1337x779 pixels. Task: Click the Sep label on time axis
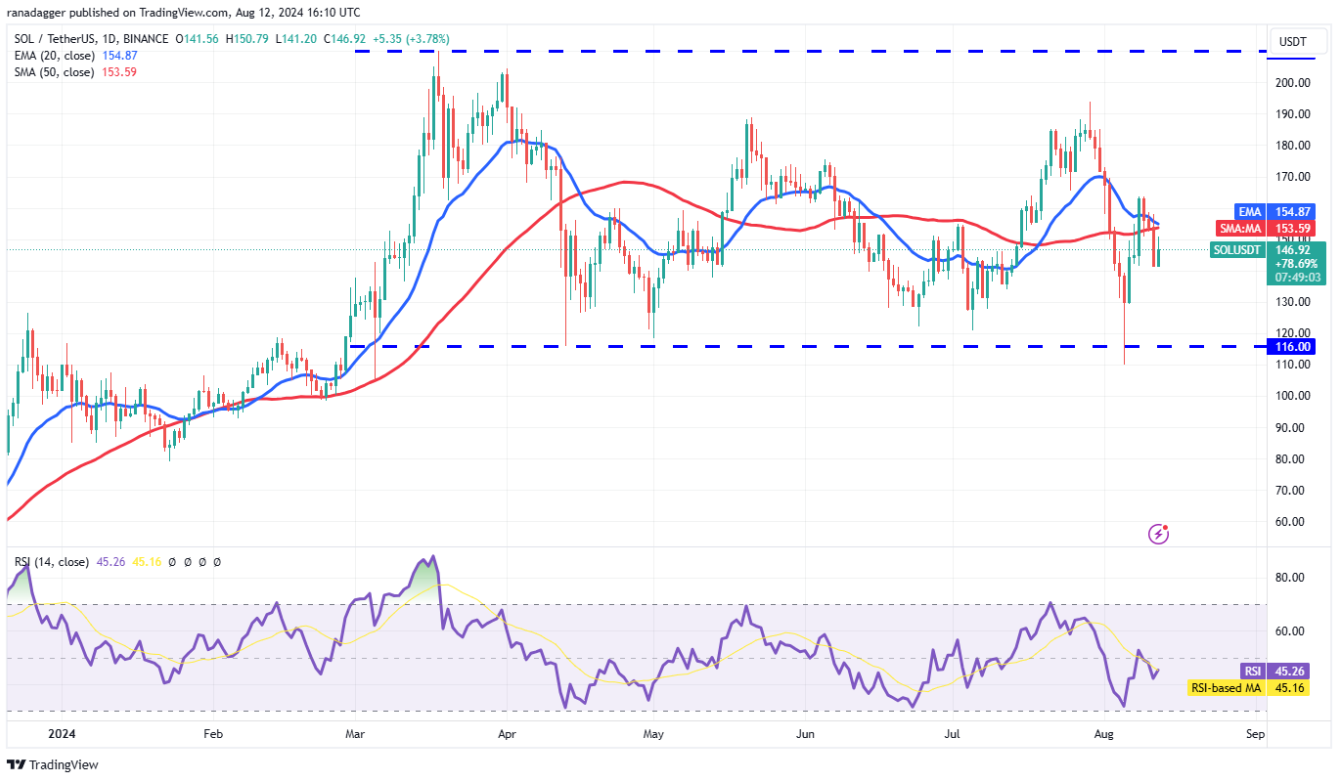(1256, 733)
